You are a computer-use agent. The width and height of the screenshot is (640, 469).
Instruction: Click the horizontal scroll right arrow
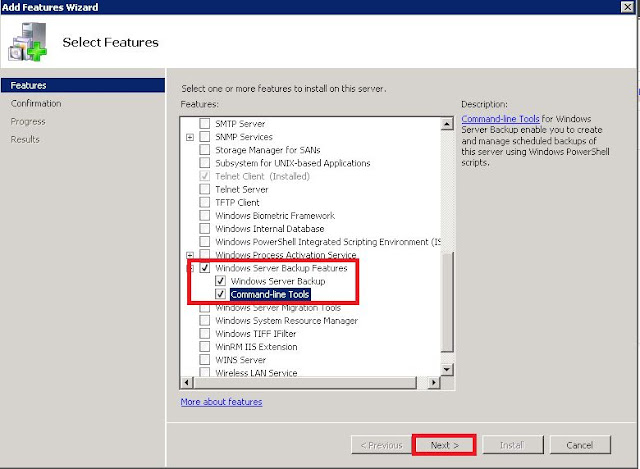433,382
